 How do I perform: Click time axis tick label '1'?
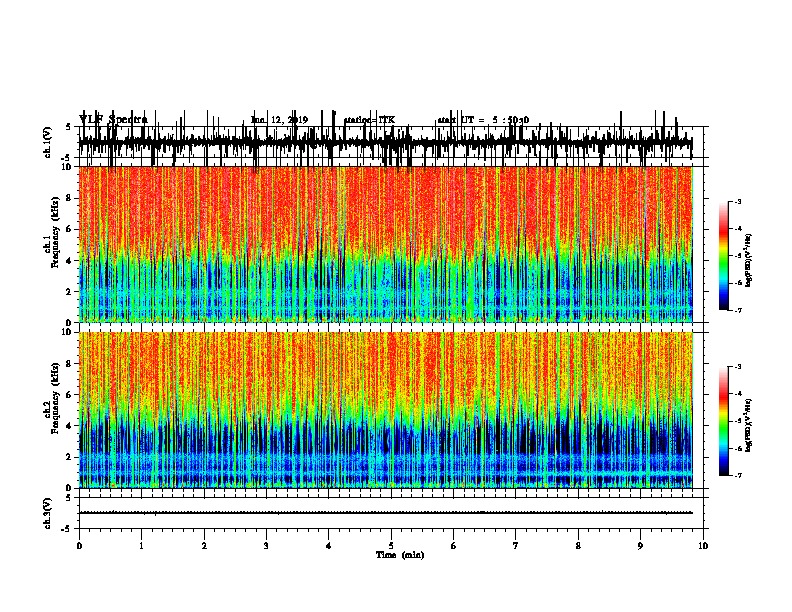pyautogui.click(x=141, y=546)
